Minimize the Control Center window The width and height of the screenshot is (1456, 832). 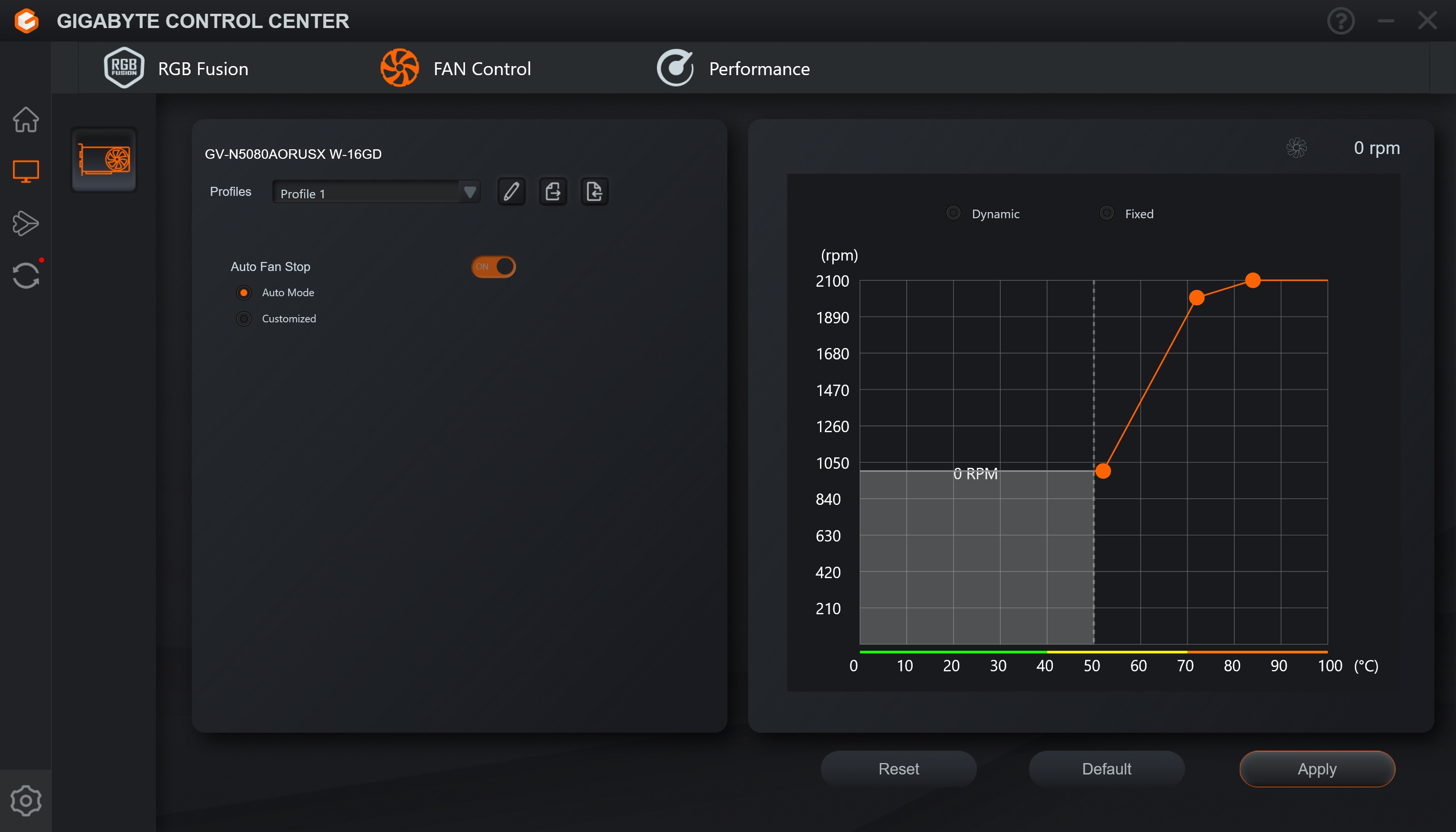coord(1386,21)
